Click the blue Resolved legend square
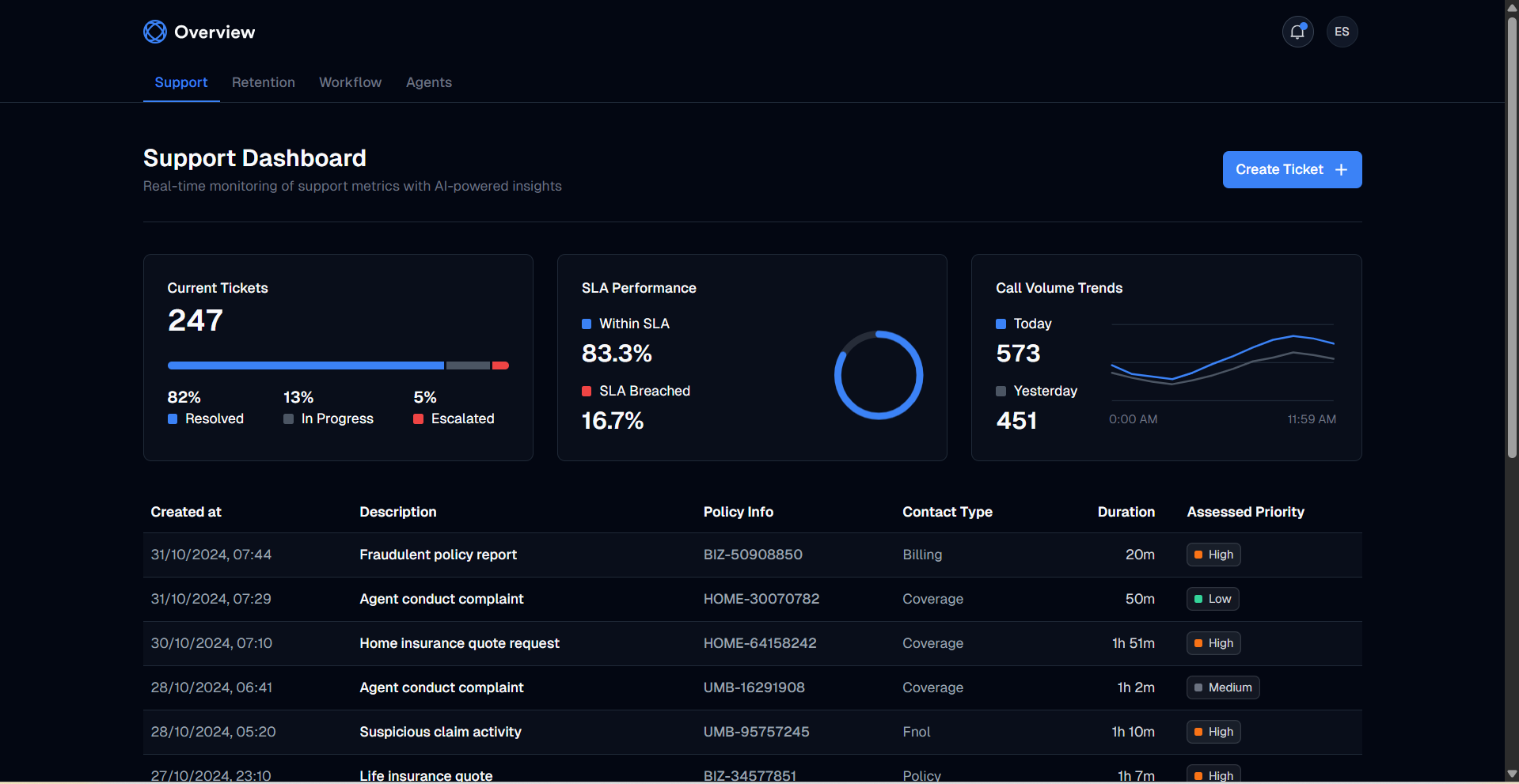This screenshot has width=1519, height=784. (173, 419)
